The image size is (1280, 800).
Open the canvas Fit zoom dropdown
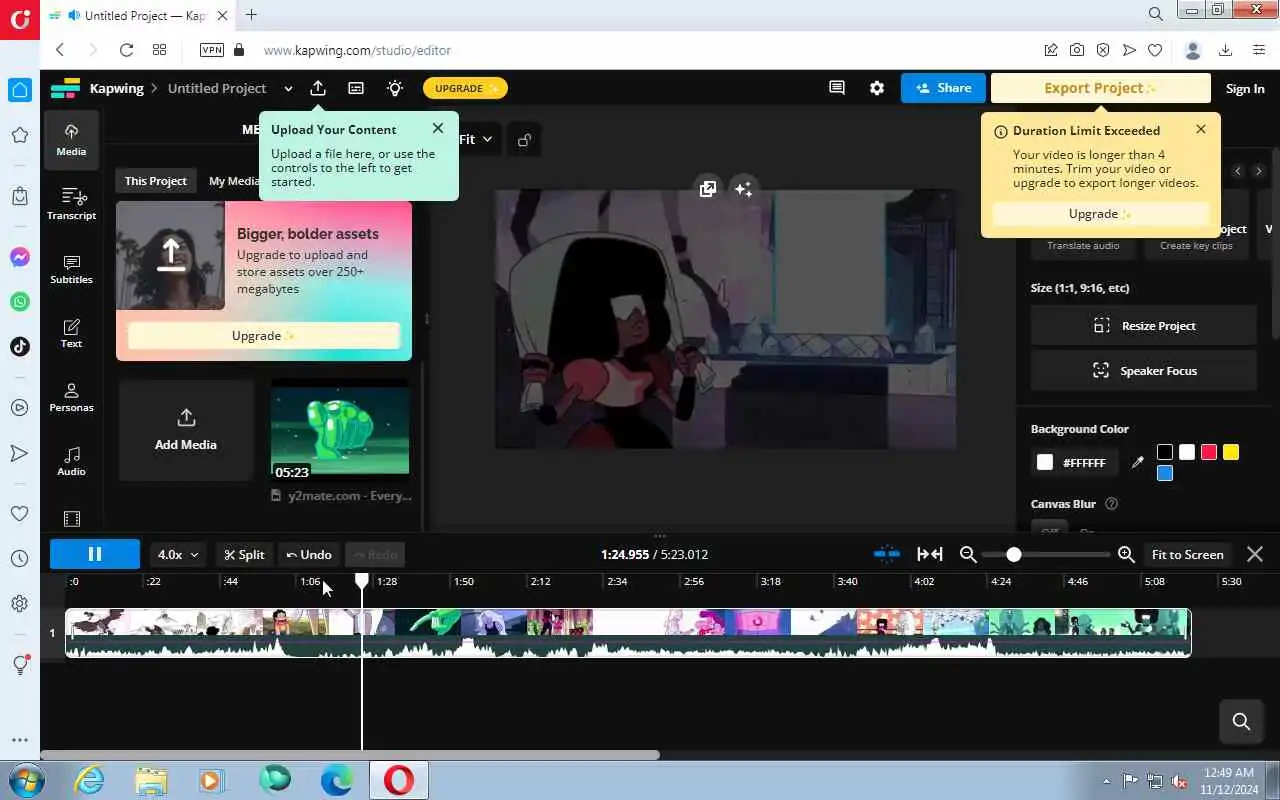coord(476,139)
